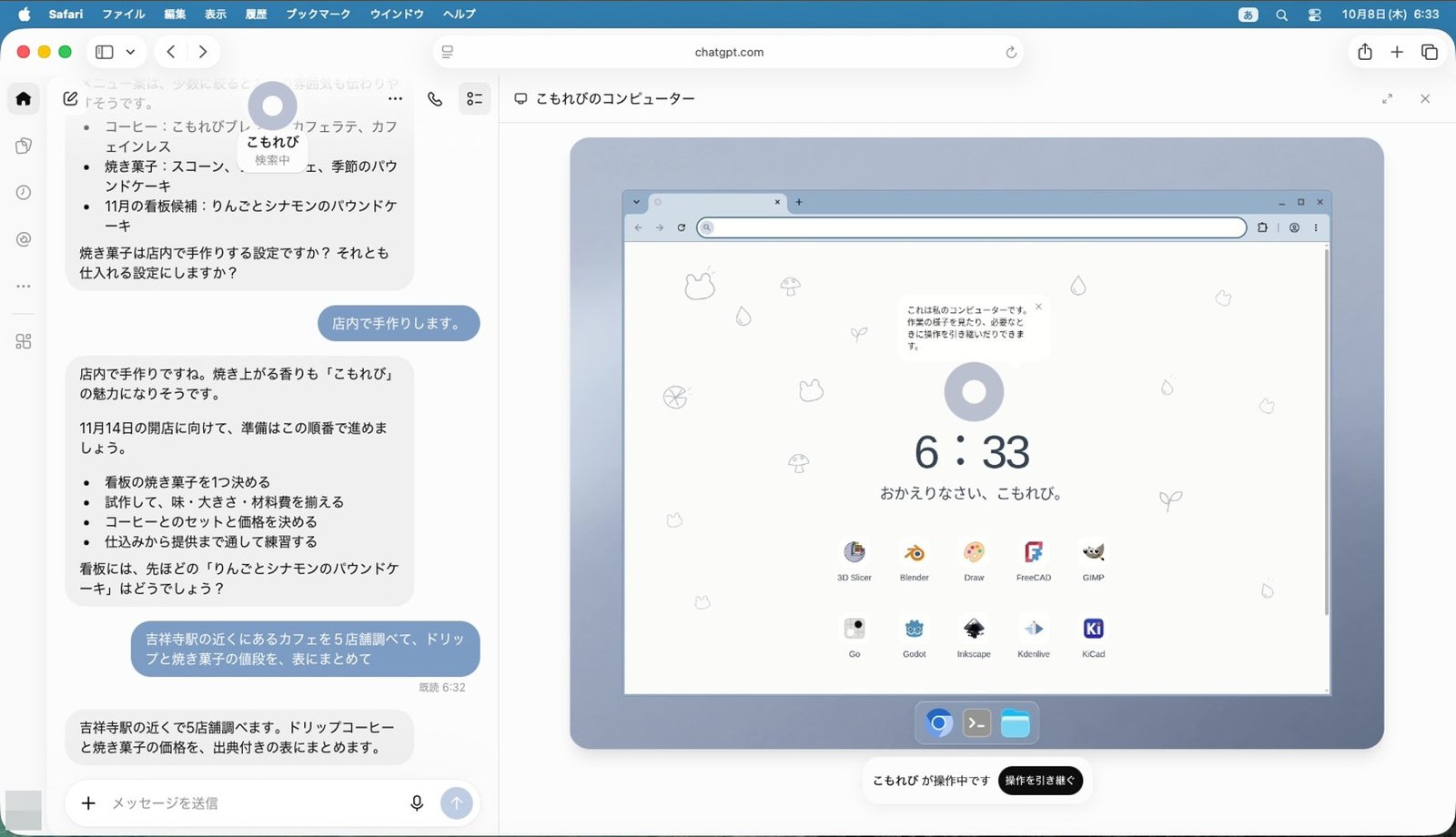The height and width of the screenshot is (837, 1456).
Task: Open the ブックマーク menu
Action: [x=318, y=14]
